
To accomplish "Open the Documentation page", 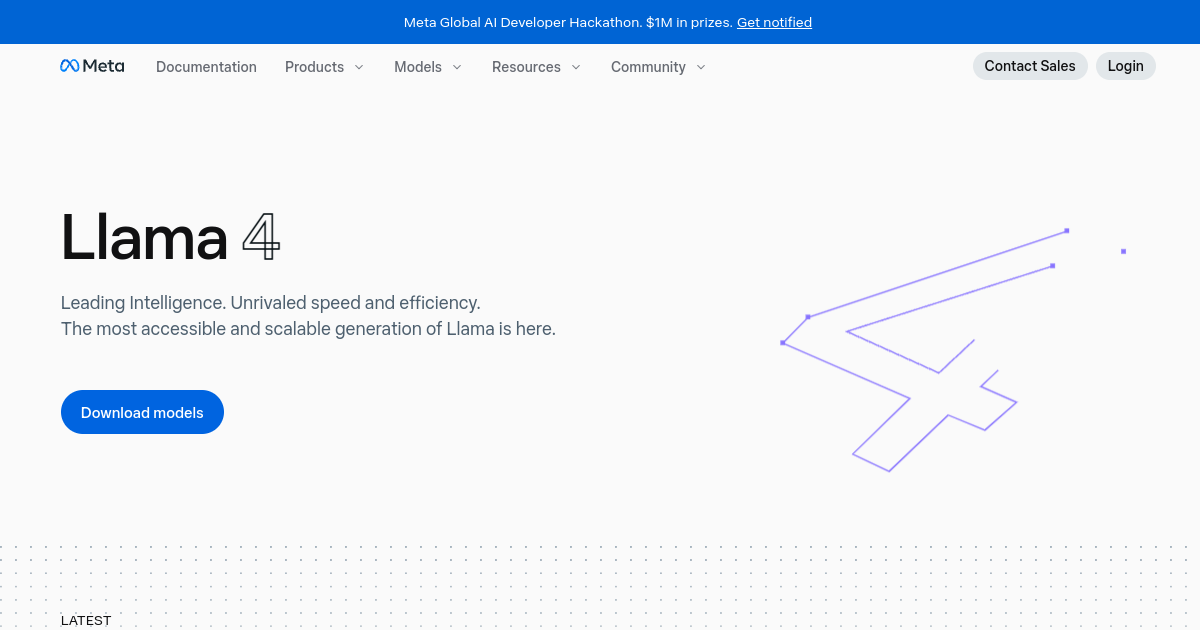I will 206,67.
